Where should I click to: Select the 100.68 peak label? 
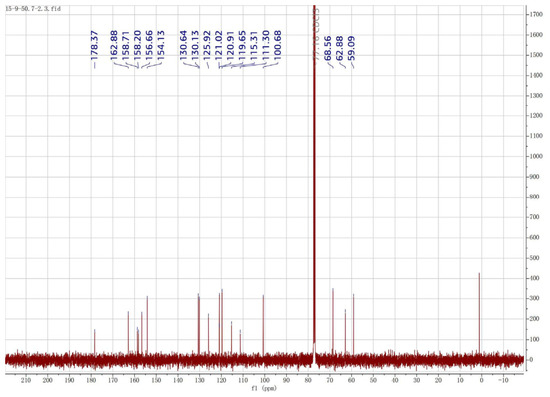(x=277, y=45)
